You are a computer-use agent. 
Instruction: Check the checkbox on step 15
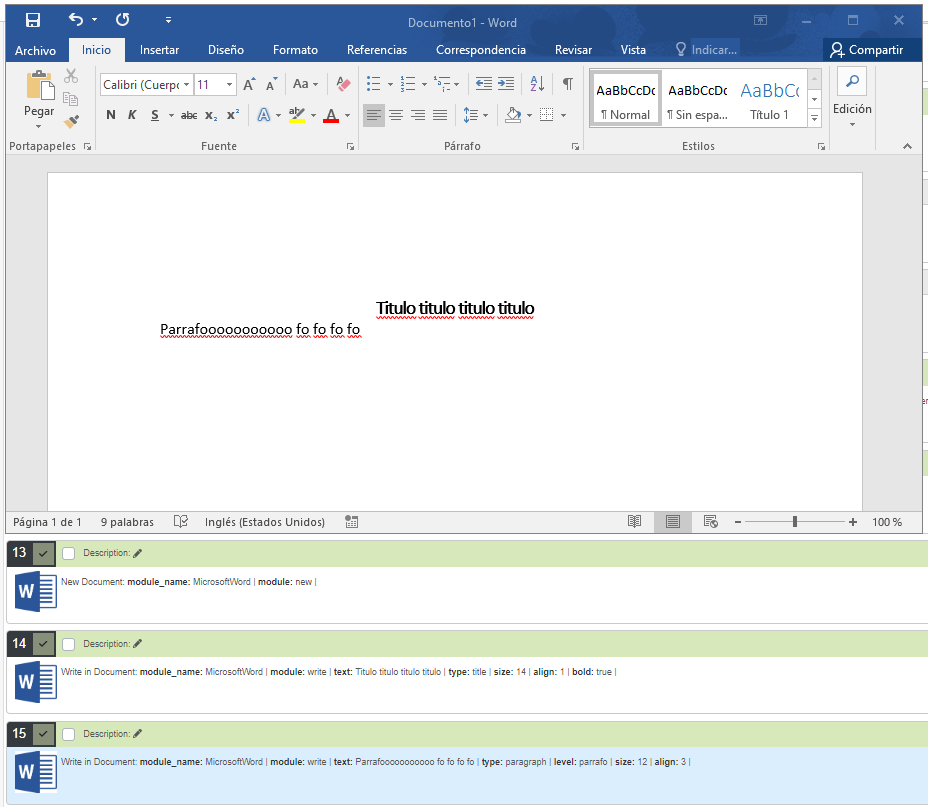click(x=69, y=734)
